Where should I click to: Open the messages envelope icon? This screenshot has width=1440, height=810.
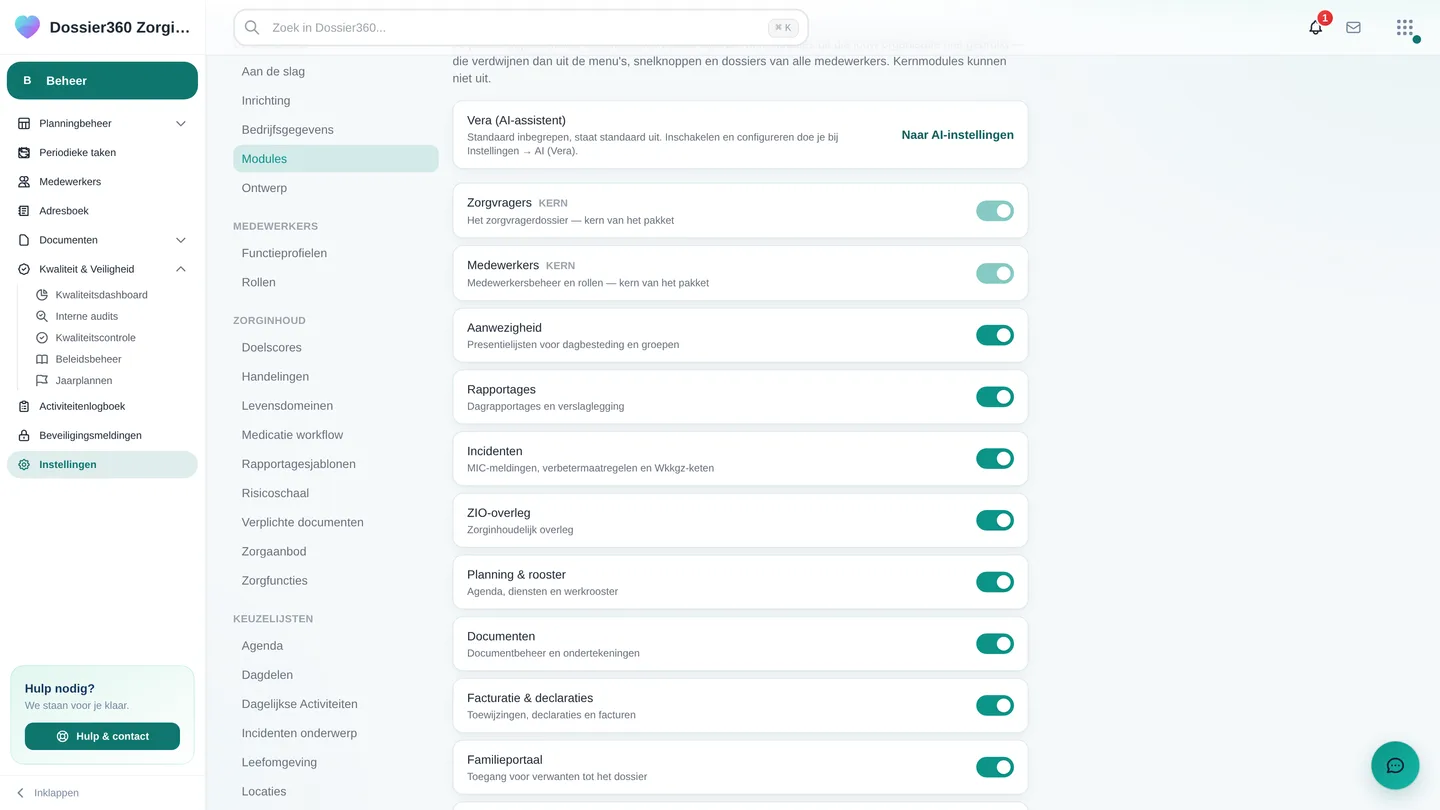[x=1353, y=28]
